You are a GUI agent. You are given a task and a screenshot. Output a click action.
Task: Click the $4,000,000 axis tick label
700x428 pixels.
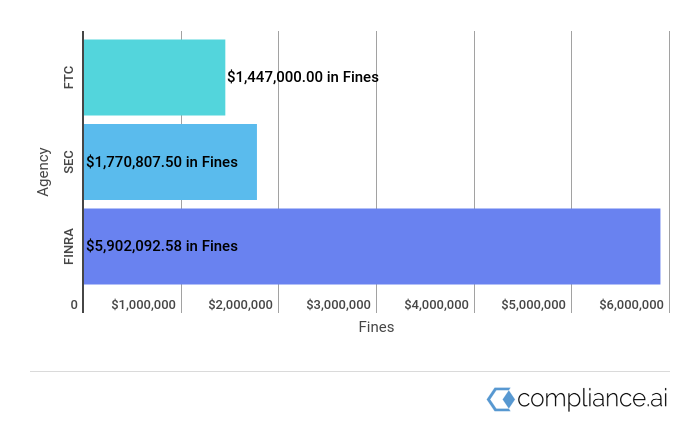pos(436,305)
